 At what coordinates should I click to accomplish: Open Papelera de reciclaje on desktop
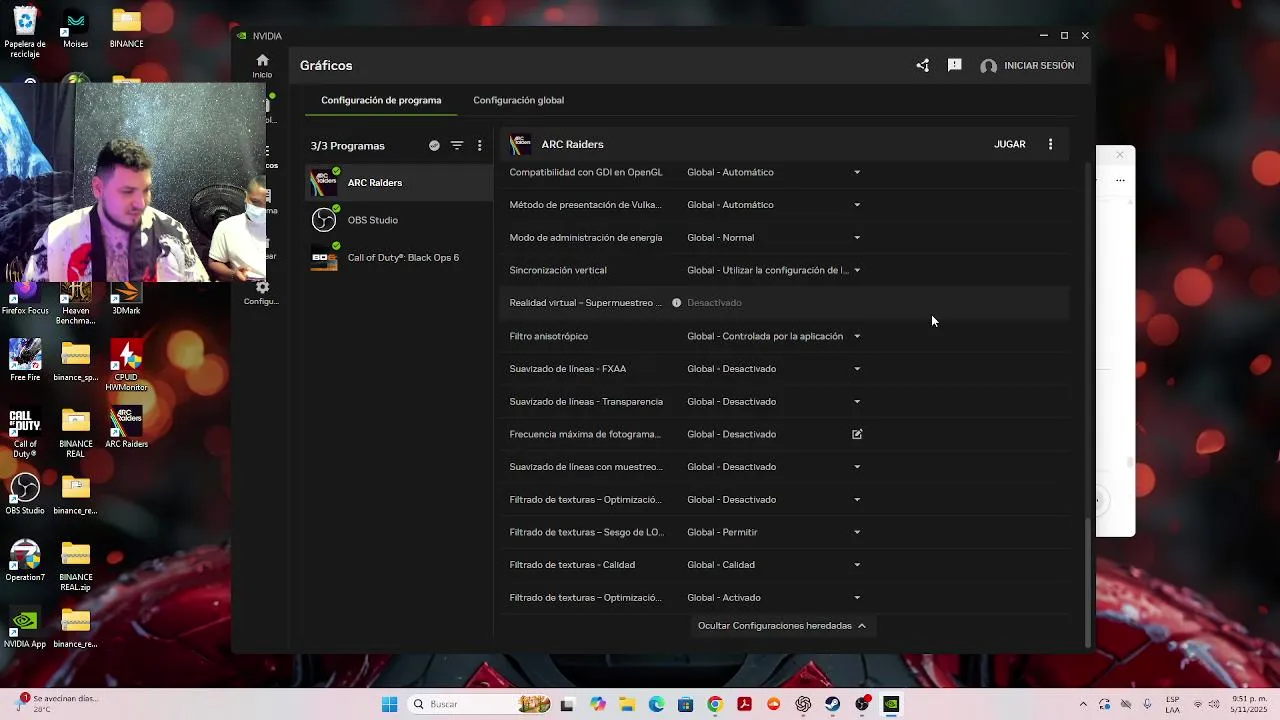click(25, 33)
